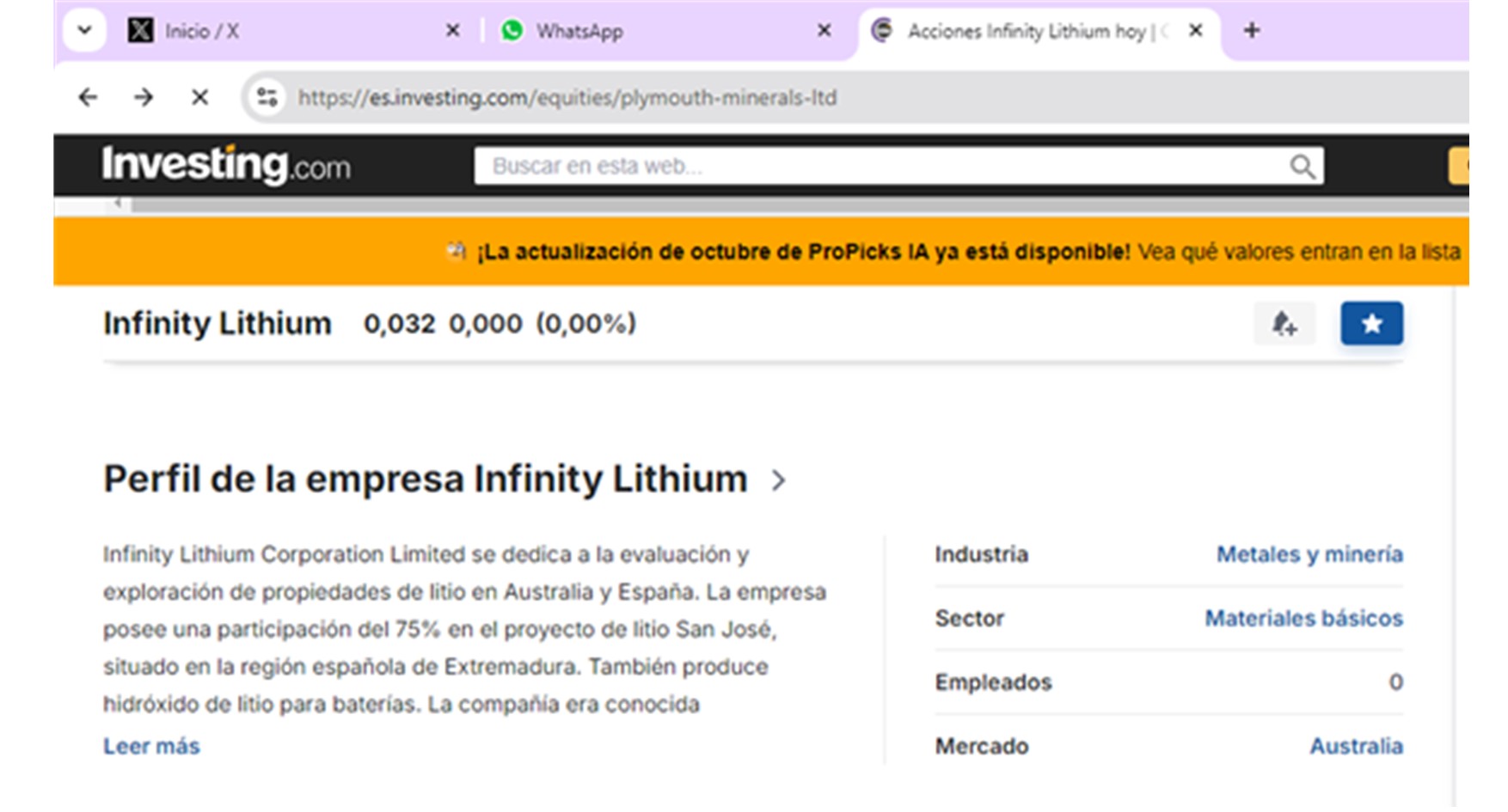Open the Metales y minería link

tap(1309, 554)
